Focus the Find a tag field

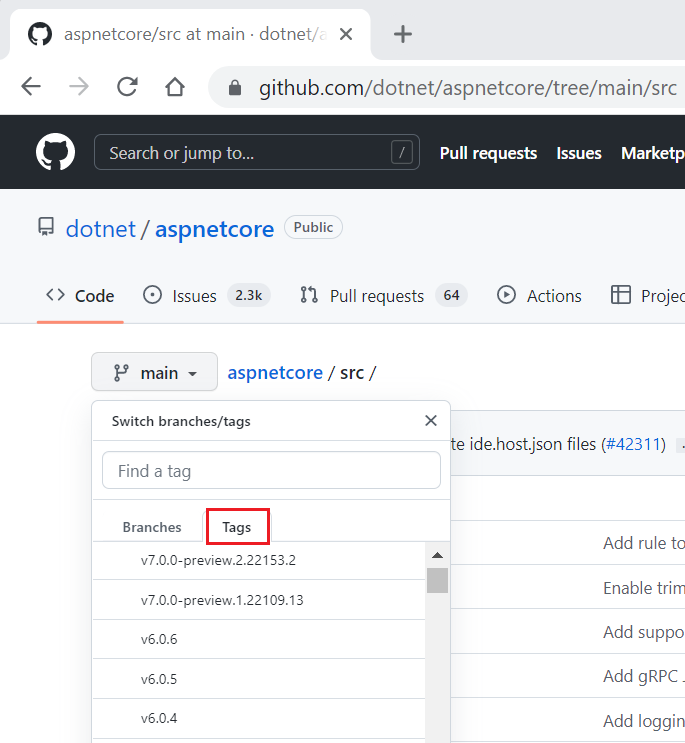(x=271, y=470)
